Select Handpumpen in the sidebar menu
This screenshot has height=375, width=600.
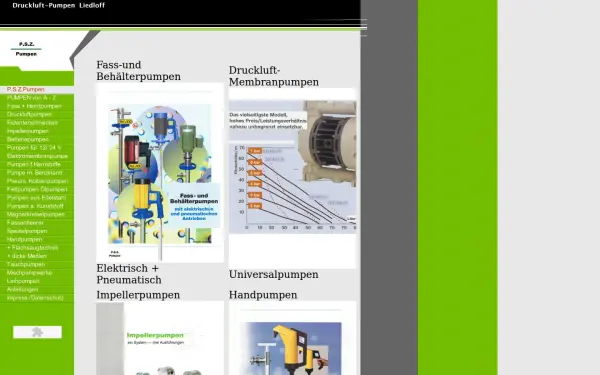tap(37, 240)
